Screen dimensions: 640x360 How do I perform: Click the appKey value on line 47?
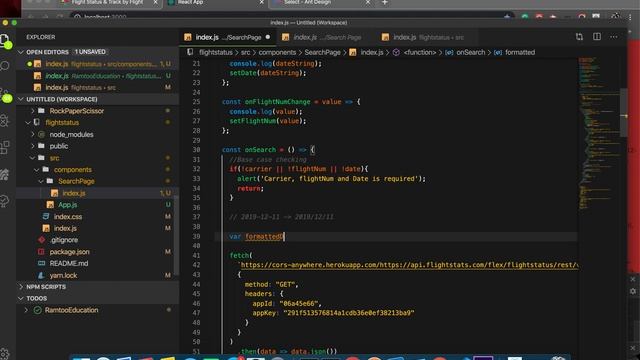click(349, 313)
